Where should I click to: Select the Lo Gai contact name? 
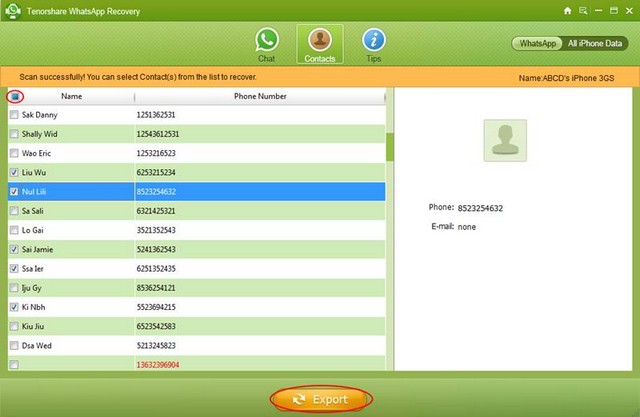point(33,230)
